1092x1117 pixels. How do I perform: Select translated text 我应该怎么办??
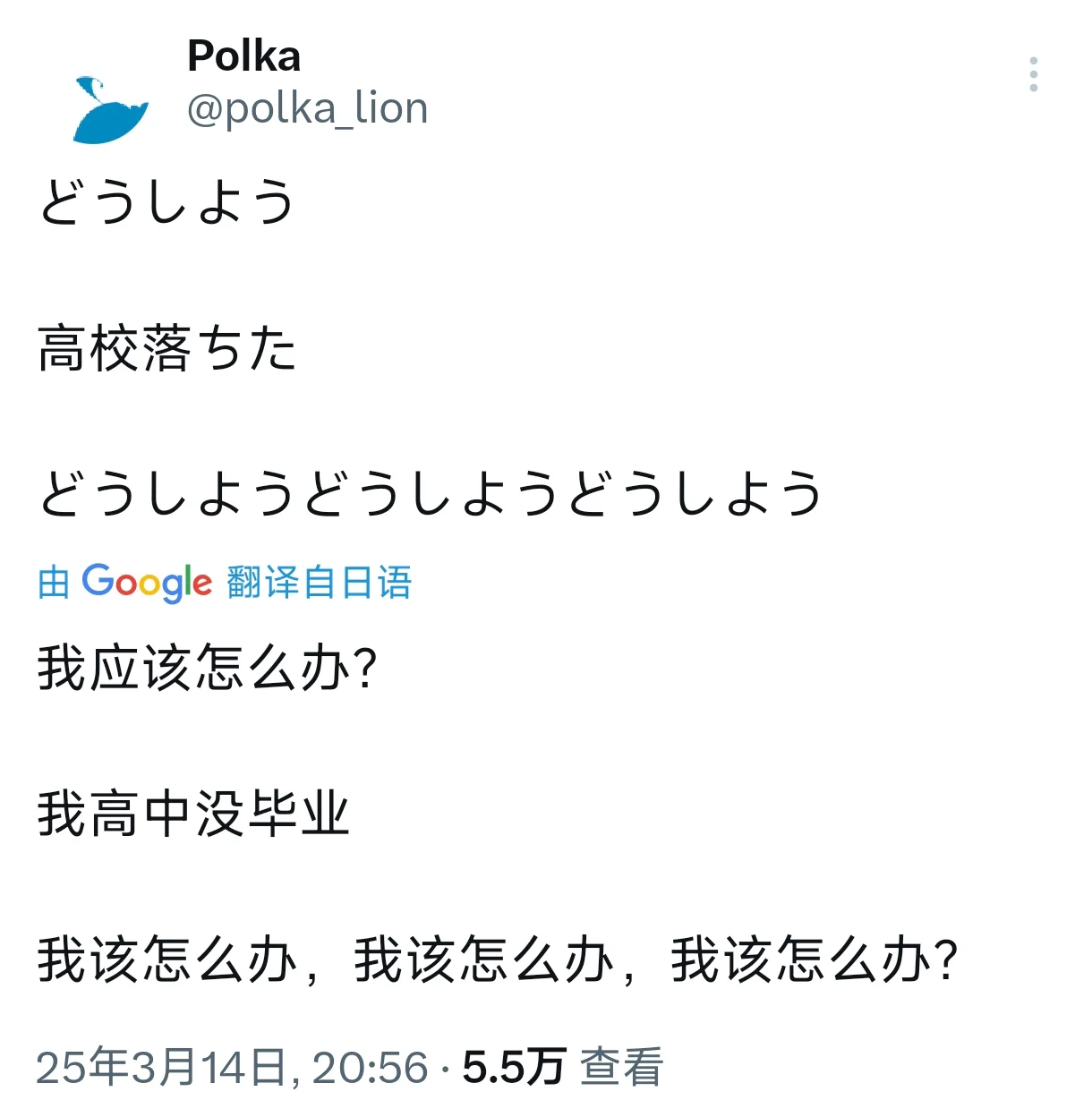pyautogui.click(x=208, y=669)
